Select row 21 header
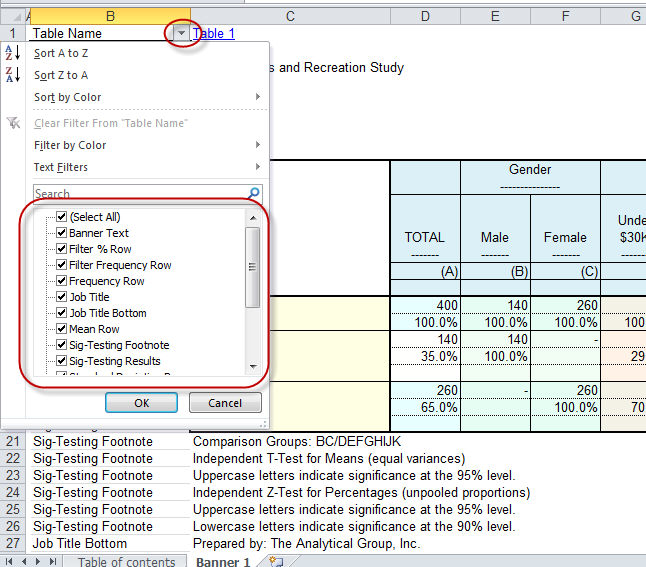 13,441
